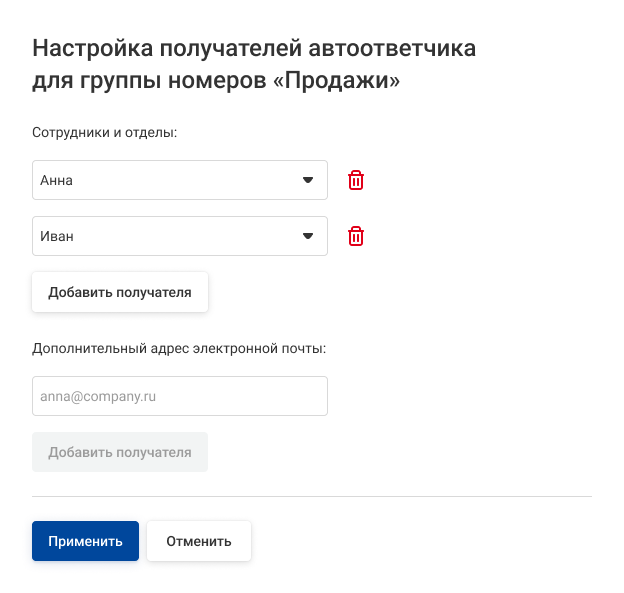Click the dialog title about автоответчика
624x593 pixels.
254,48
